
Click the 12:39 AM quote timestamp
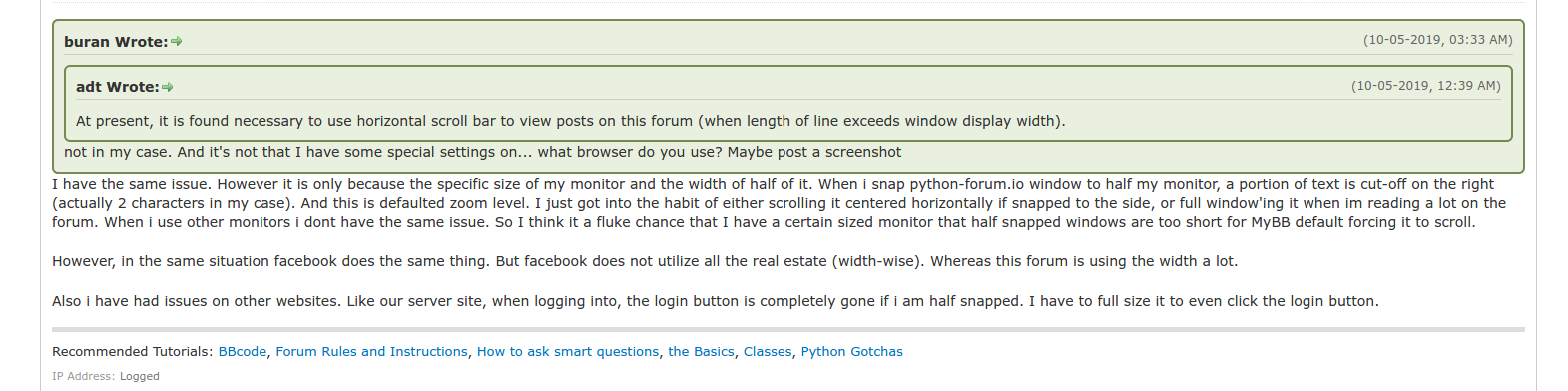[x=1426, y=86]
